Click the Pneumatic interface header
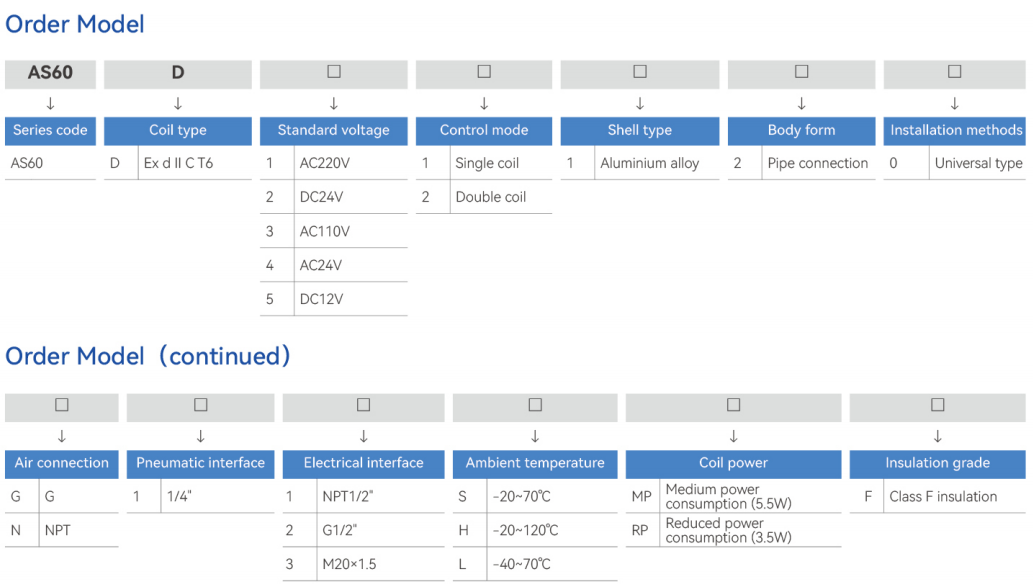 pyautogui.click(x=200, y=463)
